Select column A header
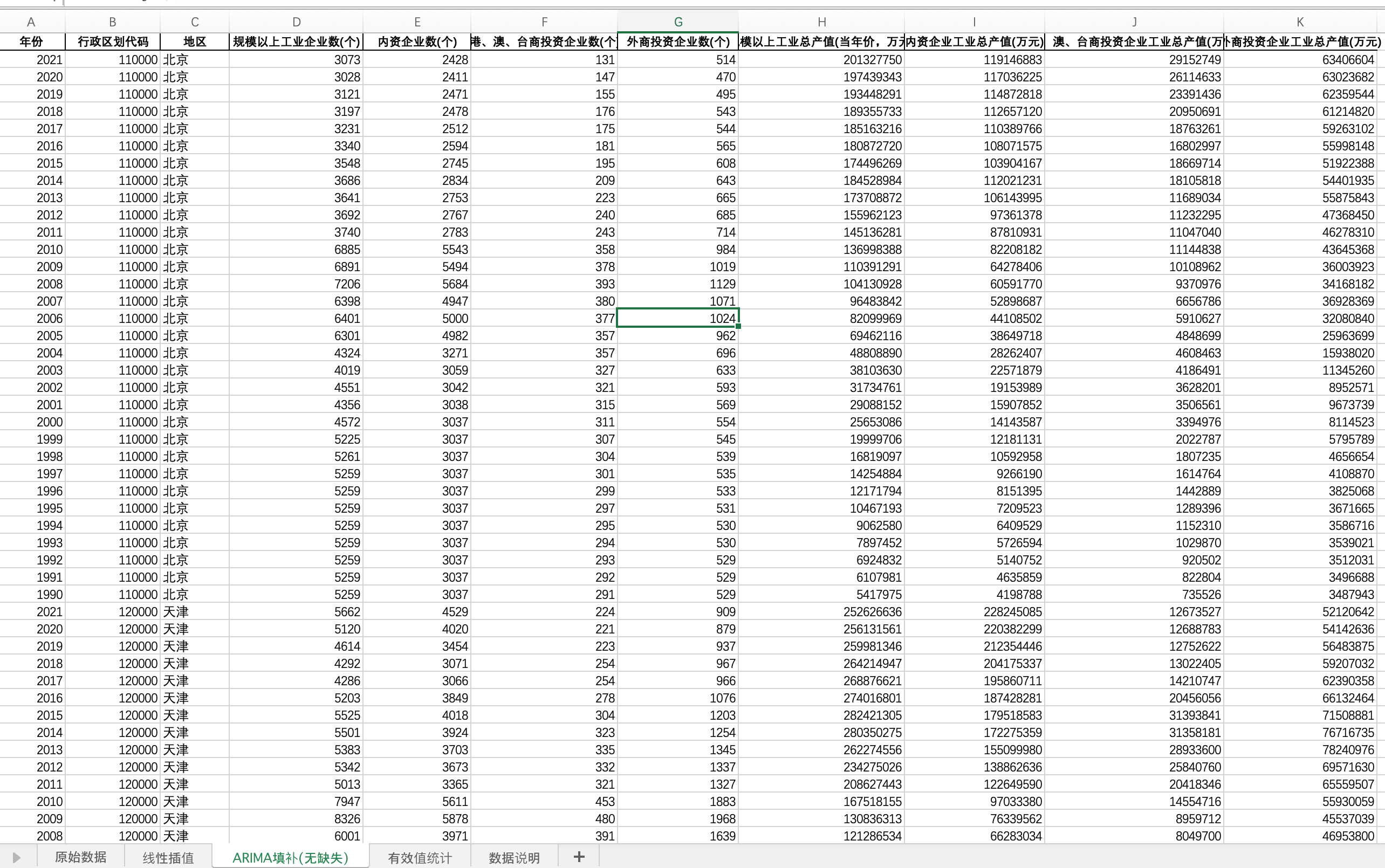 31,22
